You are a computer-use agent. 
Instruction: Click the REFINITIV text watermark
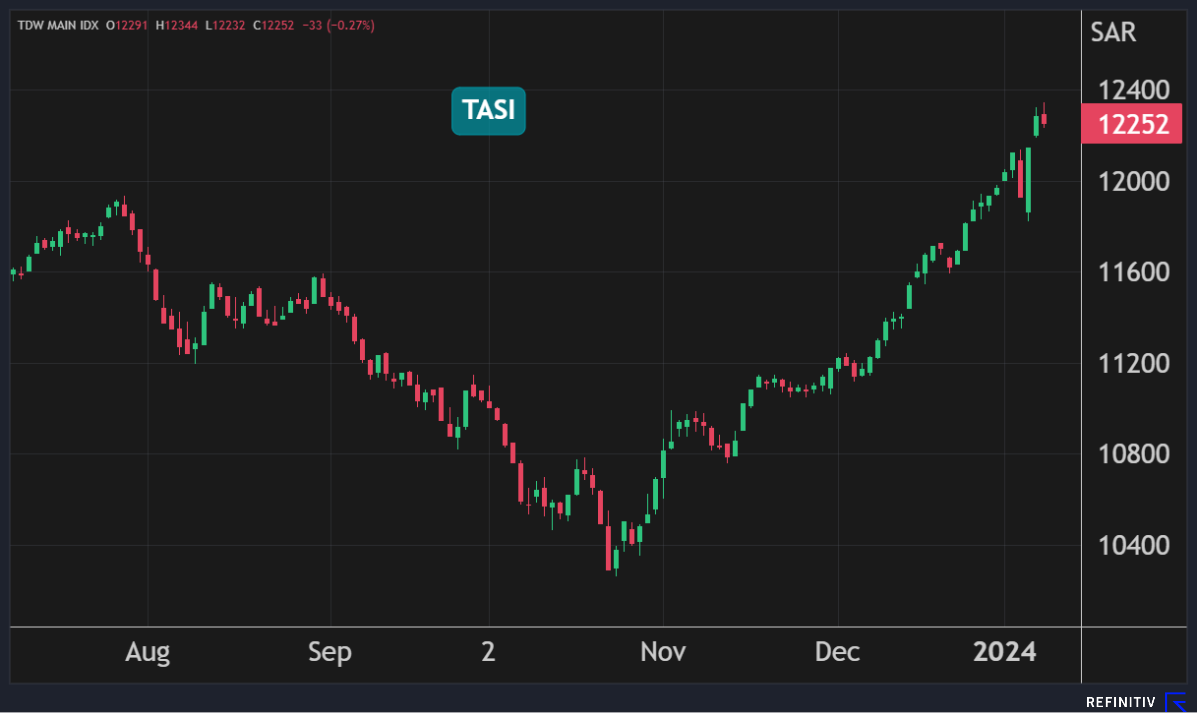coord(1120,702)
